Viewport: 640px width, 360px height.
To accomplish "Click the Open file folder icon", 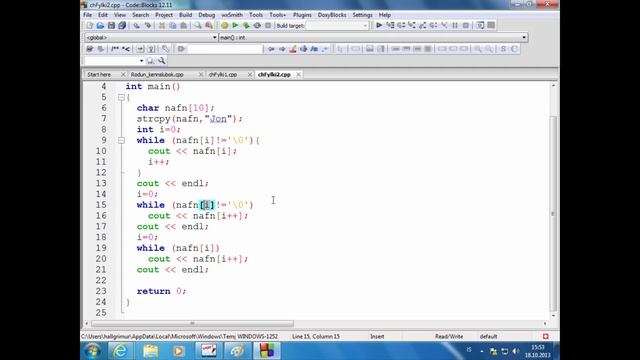I will point(100,25).
